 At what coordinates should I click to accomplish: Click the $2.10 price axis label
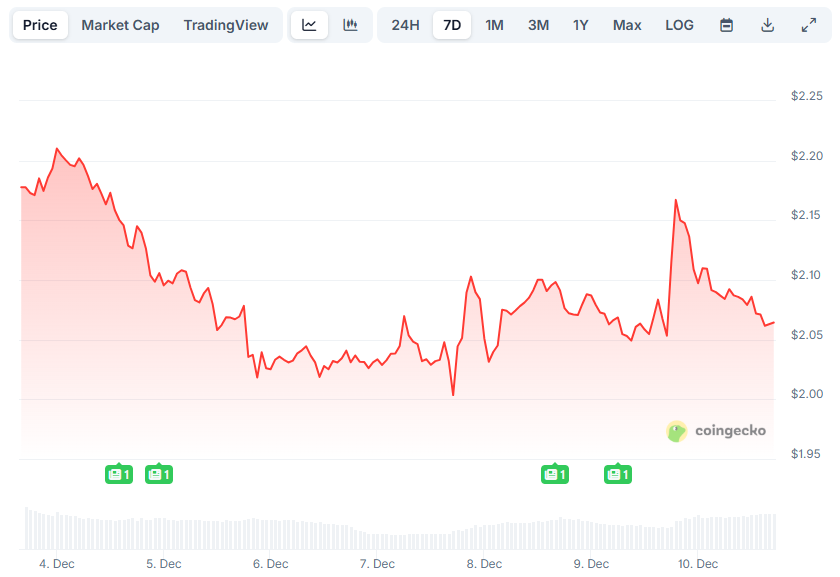click(x=806, y=274)
